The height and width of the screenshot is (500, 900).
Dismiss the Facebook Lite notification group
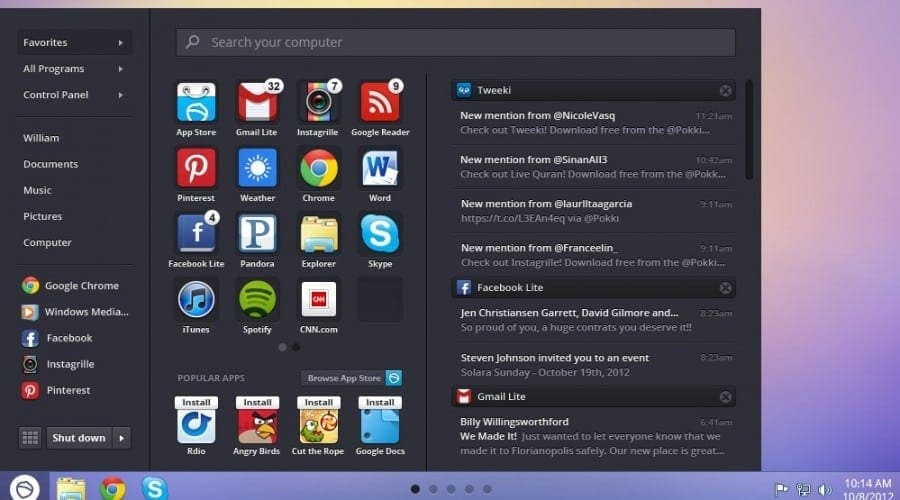(725, 288)
